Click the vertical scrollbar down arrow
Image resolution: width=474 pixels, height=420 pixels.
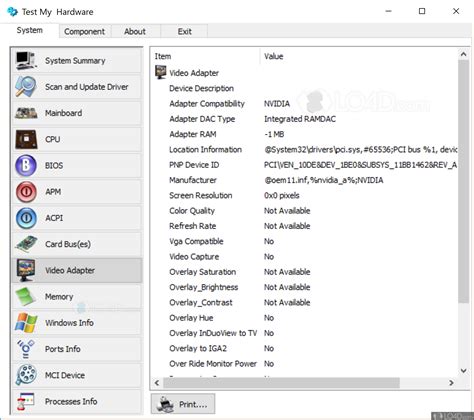(x=463, y=371)
